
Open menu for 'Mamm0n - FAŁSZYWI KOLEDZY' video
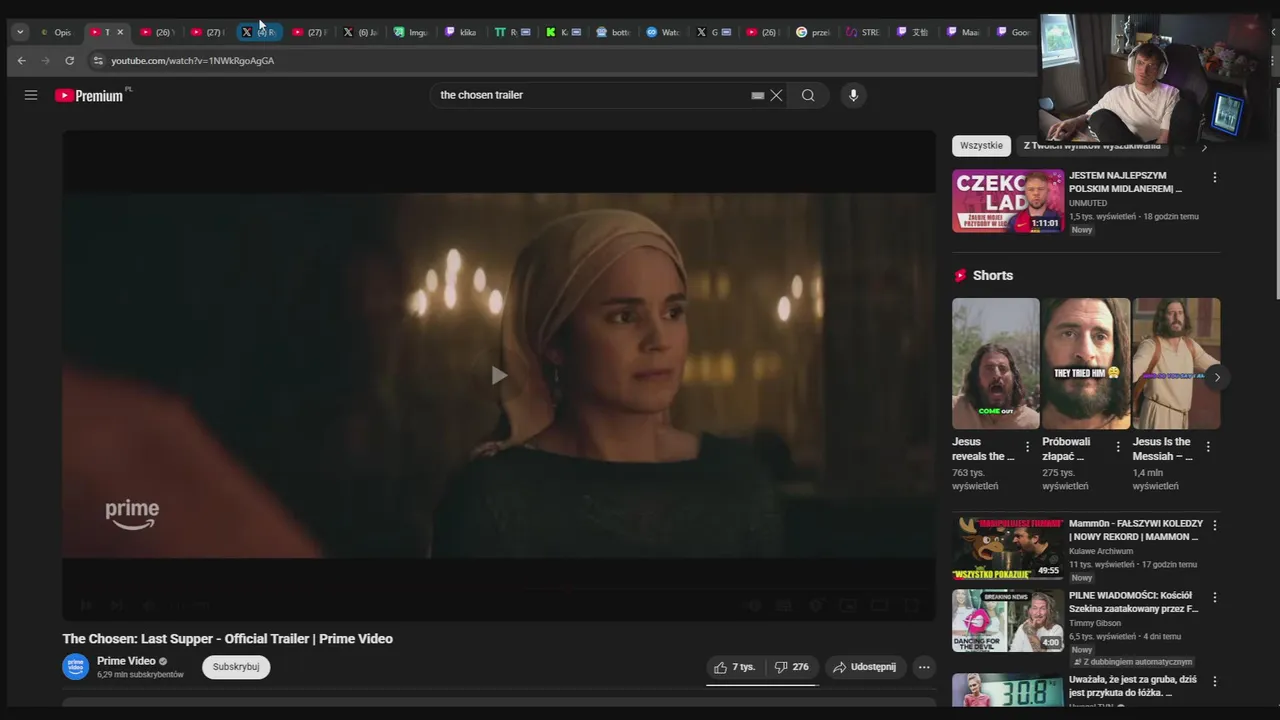coord(1215,525)
